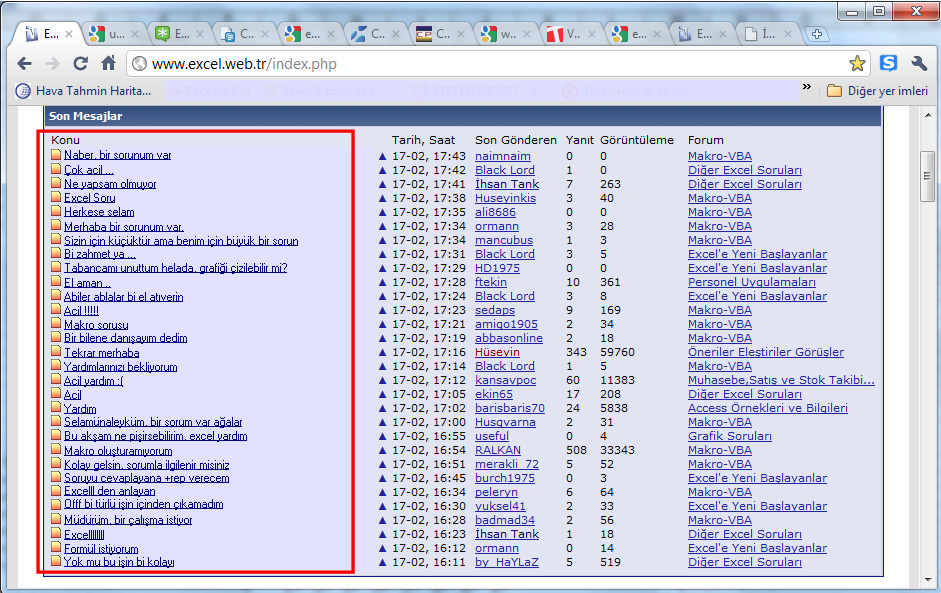Image resolution: width=941 pixels, height=593 pixels.
Task: Expand the bookmarks overflow chevron
Action: [x=807, y=89]
